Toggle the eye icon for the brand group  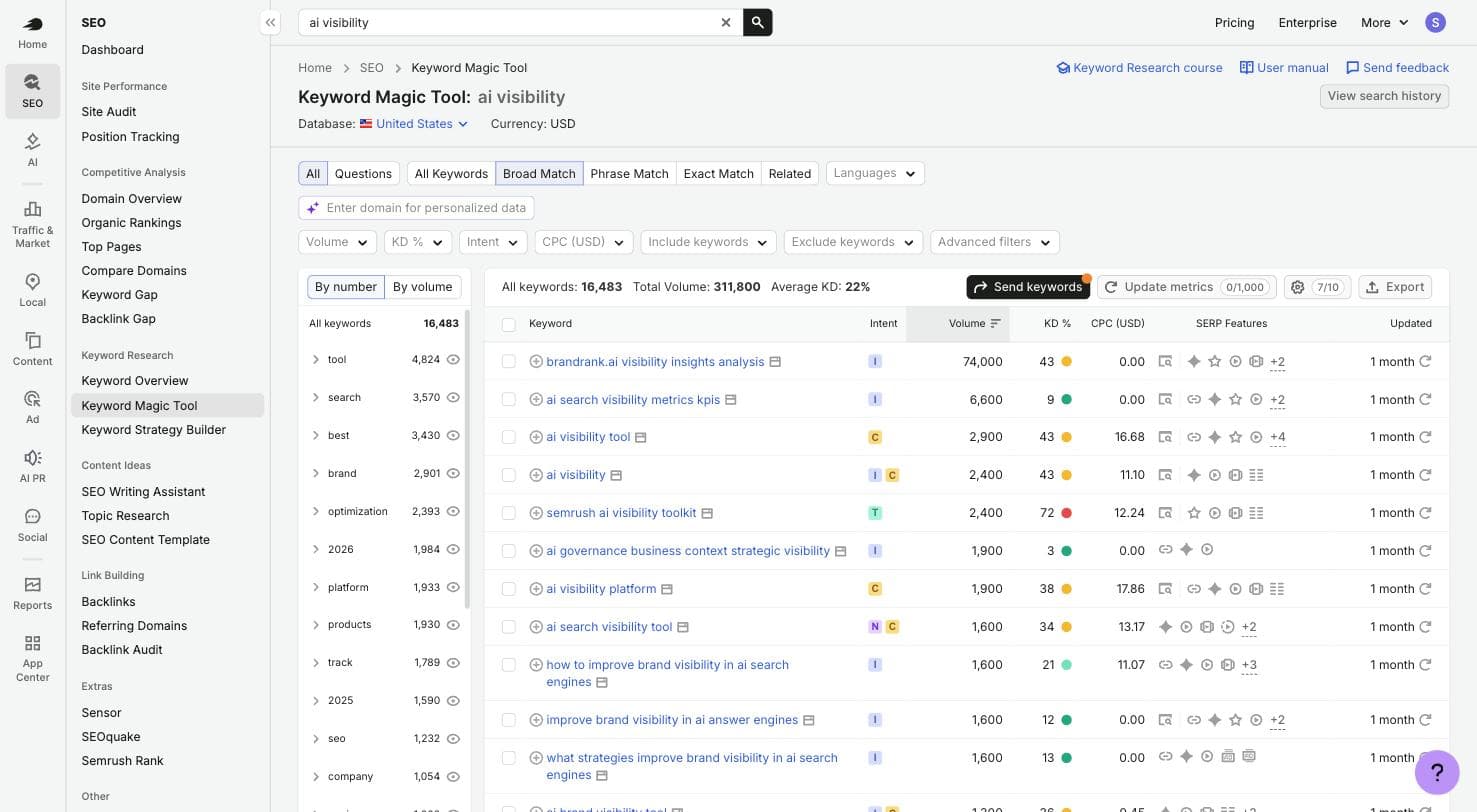[x=453, y=473]
